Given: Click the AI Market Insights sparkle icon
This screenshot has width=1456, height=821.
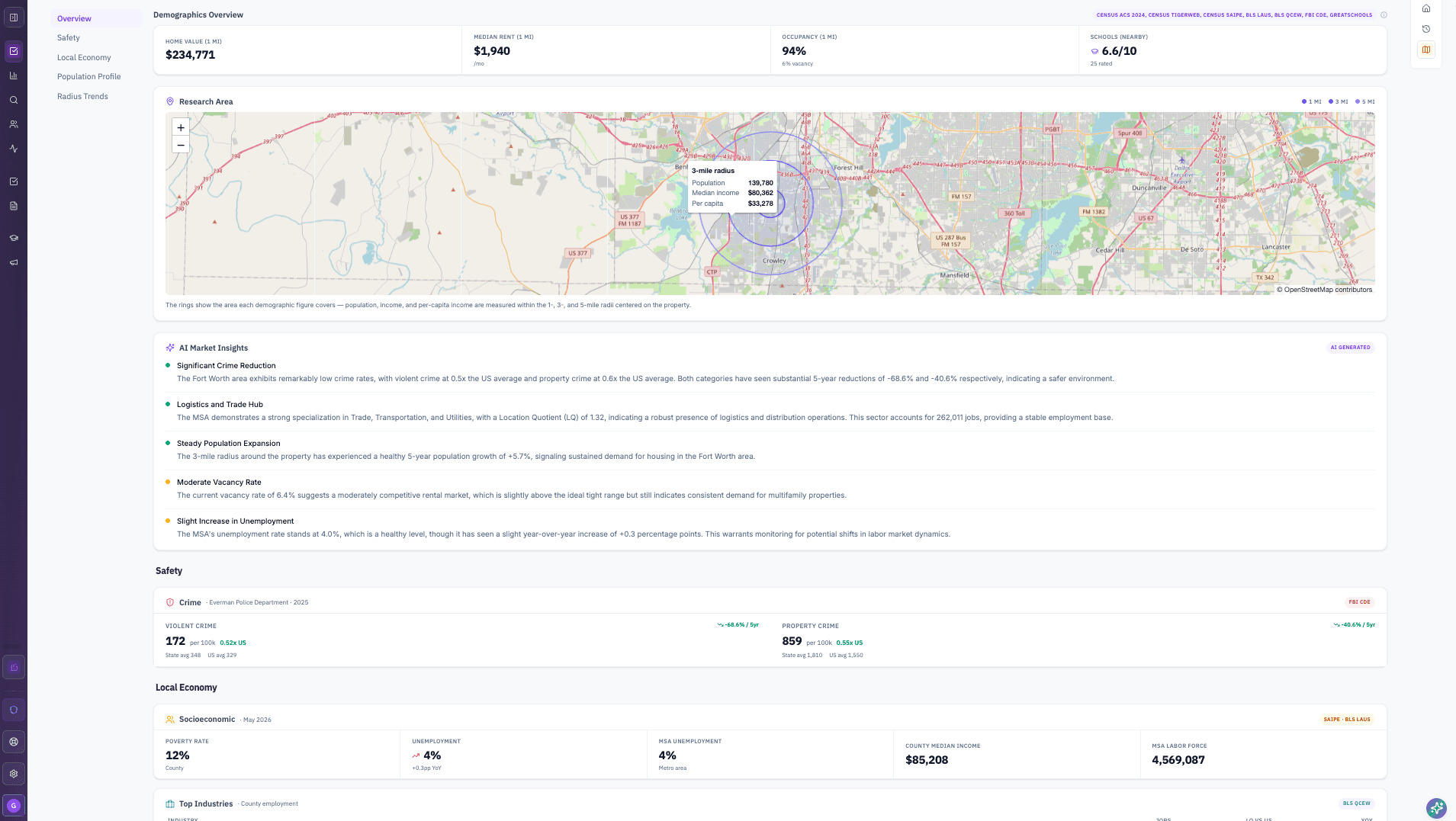Looking at the screenshot, I should (170, 348).
